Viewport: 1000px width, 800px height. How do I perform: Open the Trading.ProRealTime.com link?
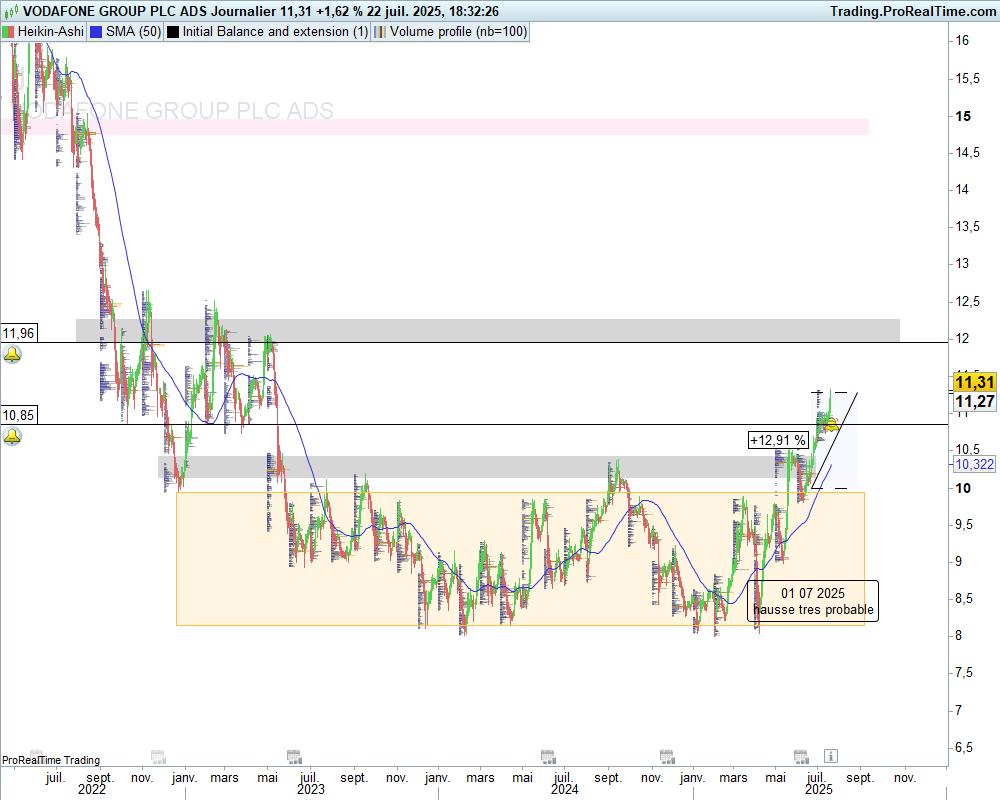[x=912, y=10]
